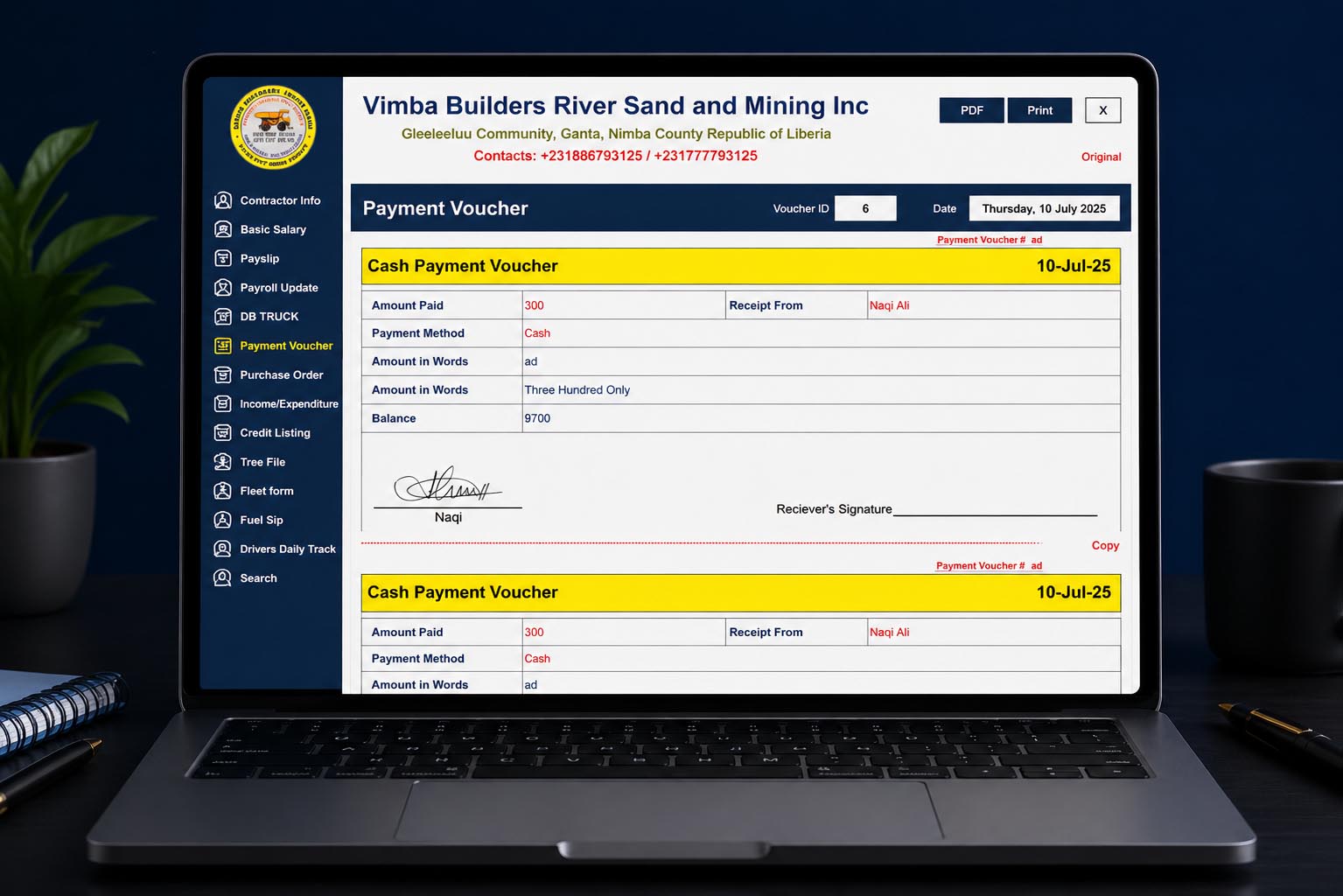
Task: Click the Contractor Info sidebar icon
Action: (223, 200)
